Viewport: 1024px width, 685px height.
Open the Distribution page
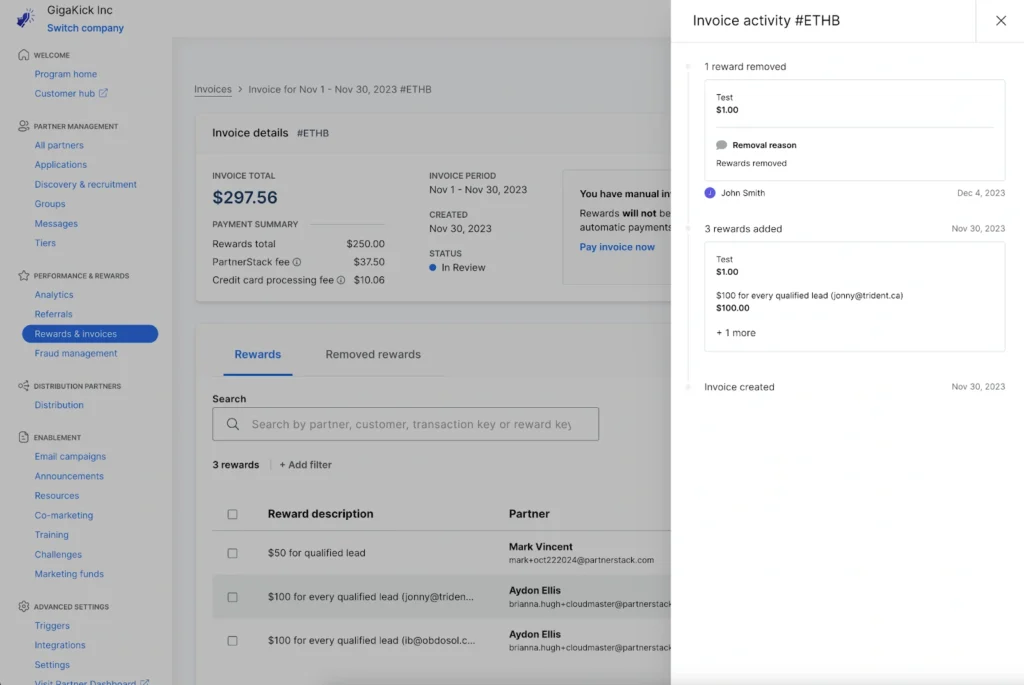coord(59,405)
